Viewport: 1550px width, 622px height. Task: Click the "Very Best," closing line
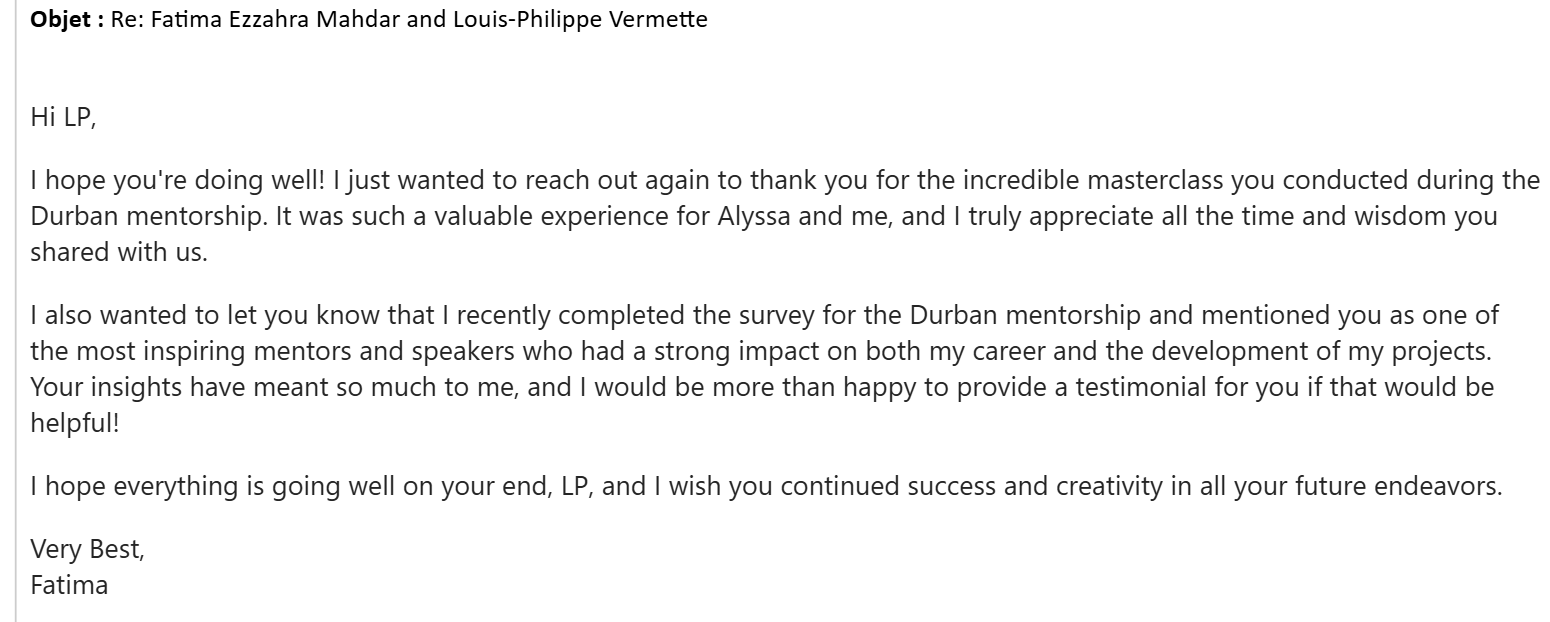coord(87,549)
